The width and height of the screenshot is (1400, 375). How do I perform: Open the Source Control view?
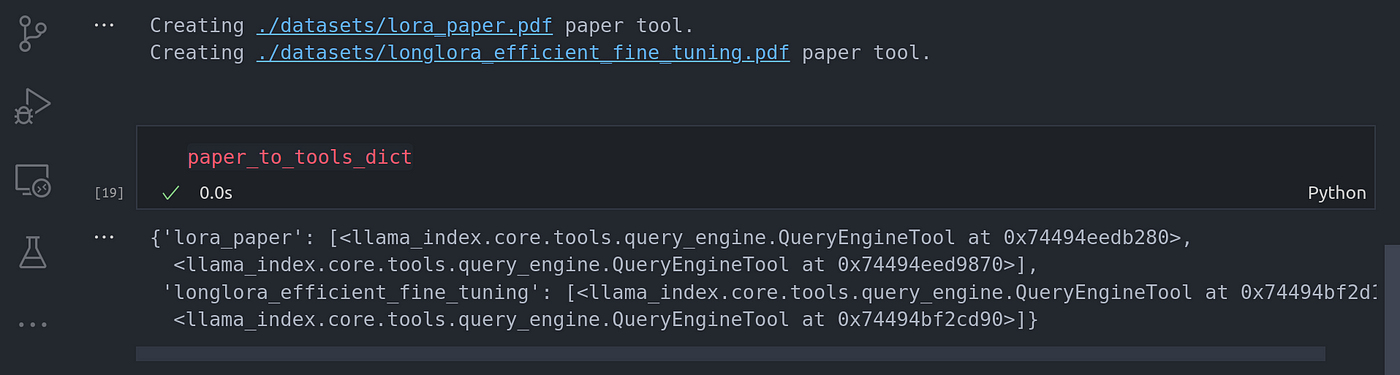tap(33, 33)
